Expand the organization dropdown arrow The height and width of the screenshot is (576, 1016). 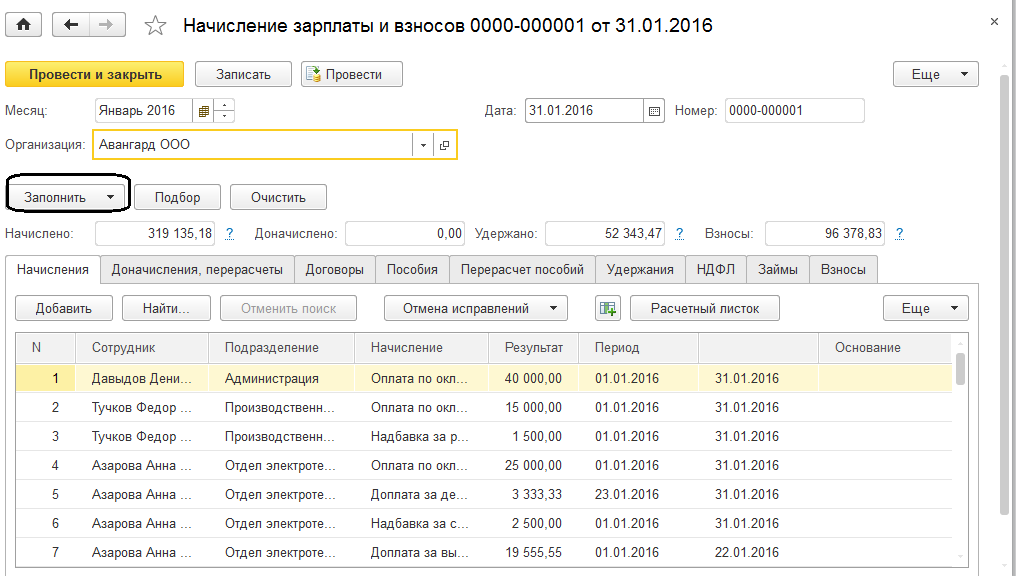pos(424,145)
